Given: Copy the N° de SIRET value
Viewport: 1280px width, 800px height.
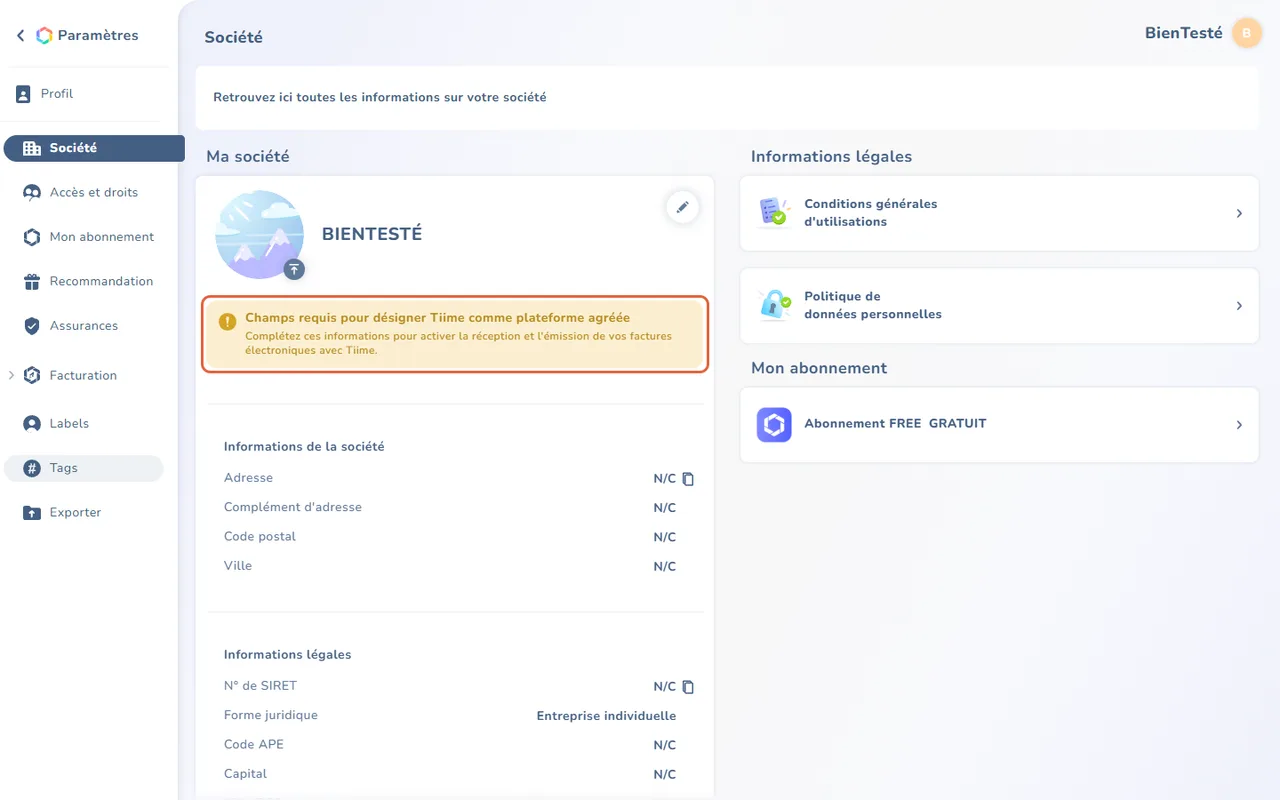Looking at the screenshot, I should coord(688,687).
